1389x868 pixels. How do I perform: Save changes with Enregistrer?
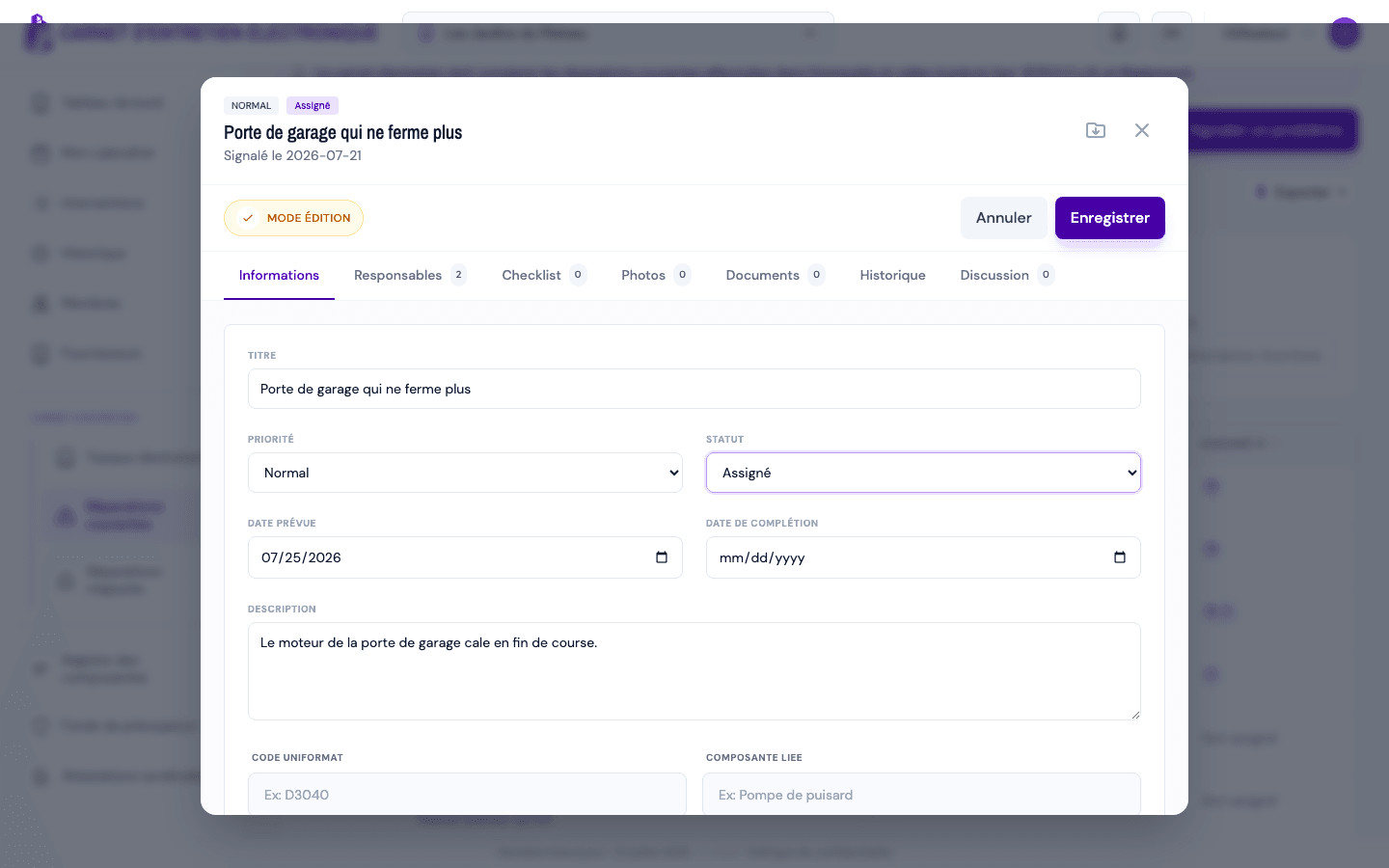click(1109, 218)
